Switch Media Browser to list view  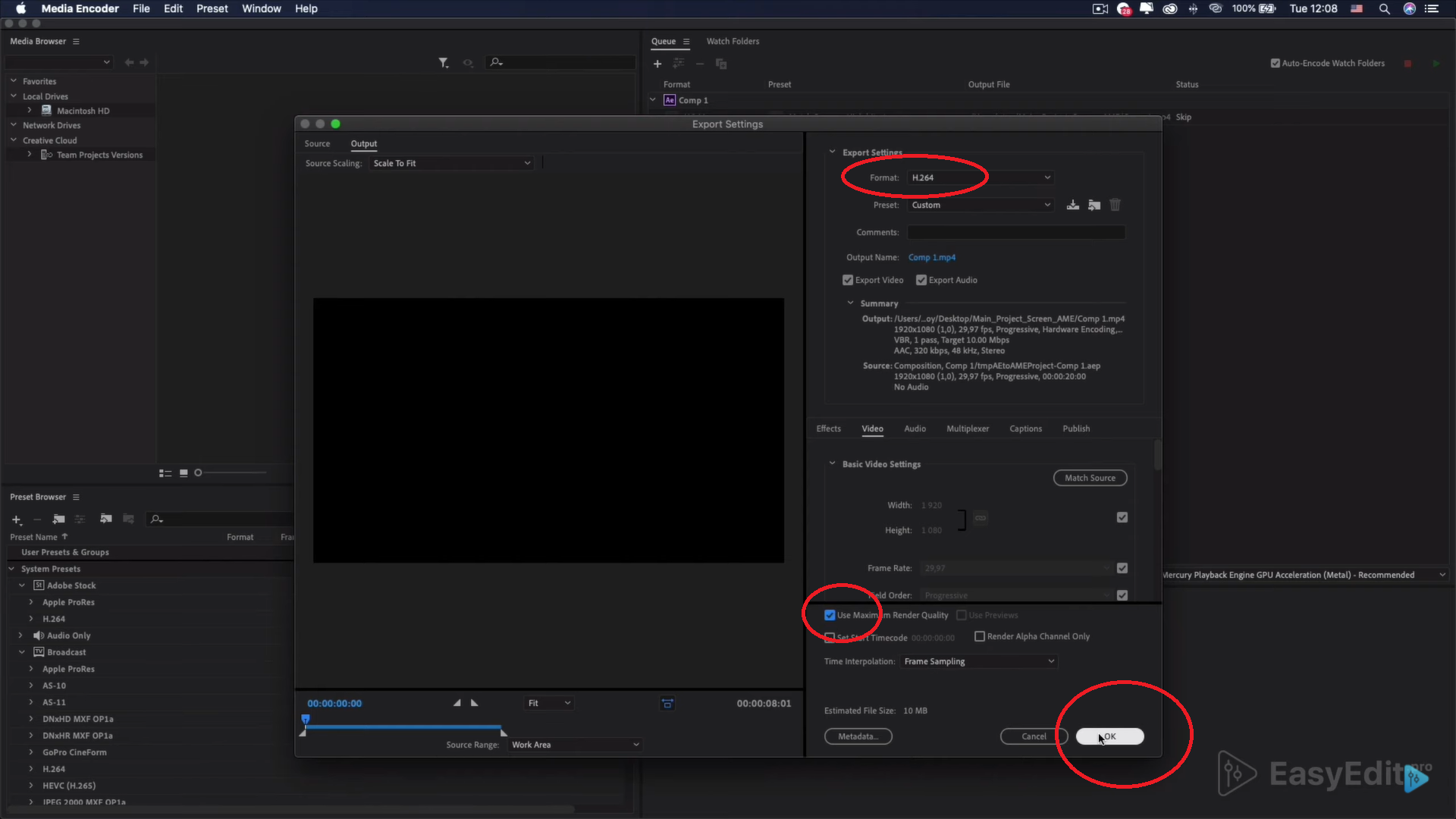(x=165, y=473)
